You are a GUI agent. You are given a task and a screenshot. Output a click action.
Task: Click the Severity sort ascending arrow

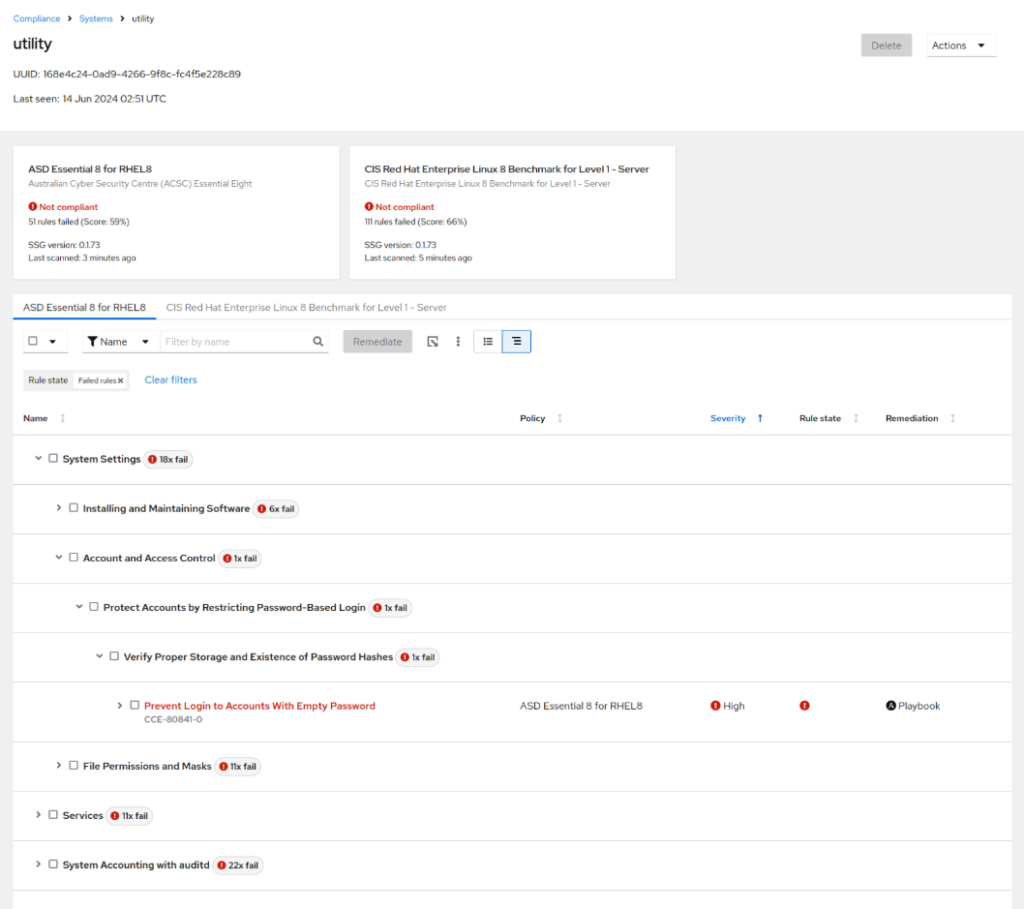click(x=760, y=419)
